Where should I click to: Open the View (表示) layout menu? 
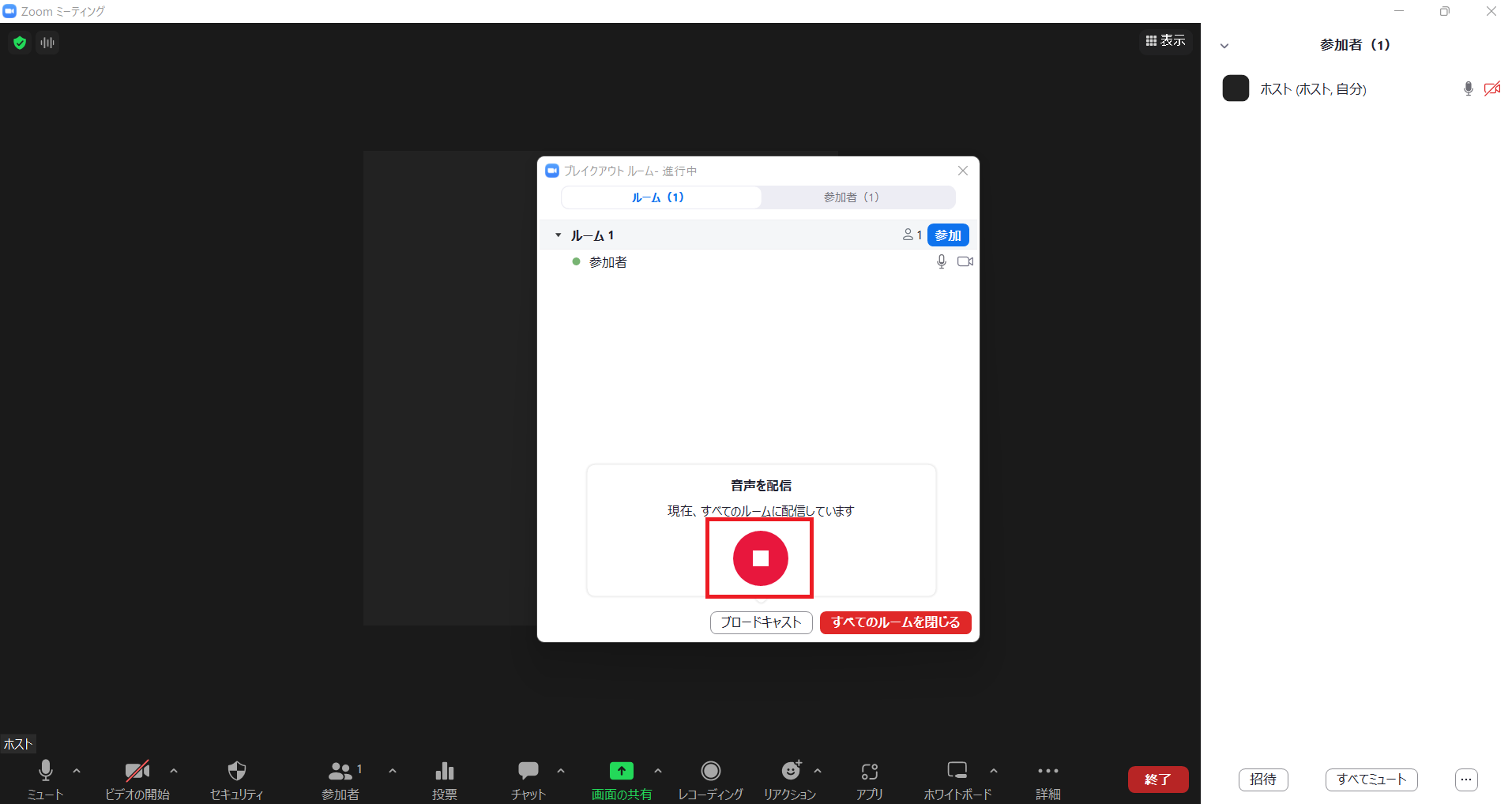[x=1165, y=40]
